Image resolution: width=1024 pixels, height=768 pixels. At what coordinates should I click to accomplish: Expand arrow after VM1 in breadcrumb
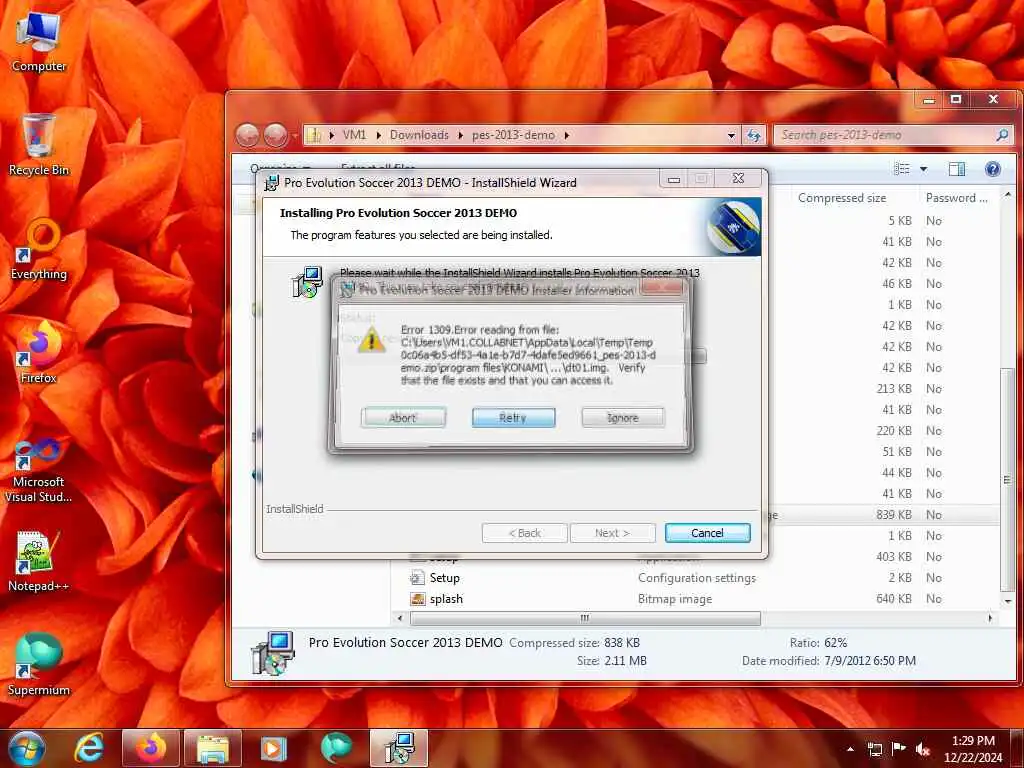pyautogui.click(x=379, y=135)
